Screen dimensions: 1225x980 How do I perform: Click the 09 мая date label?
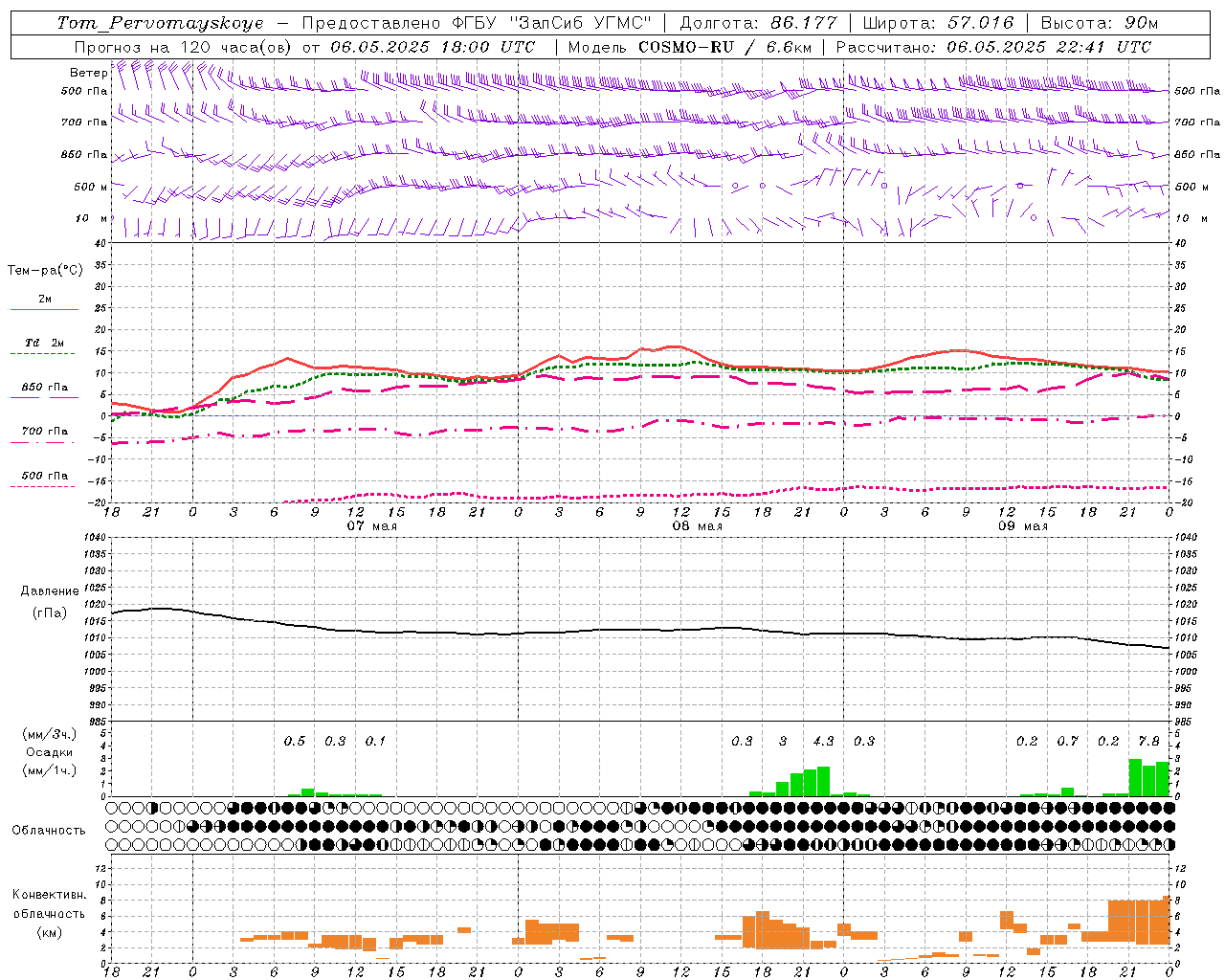(1022, 526)
